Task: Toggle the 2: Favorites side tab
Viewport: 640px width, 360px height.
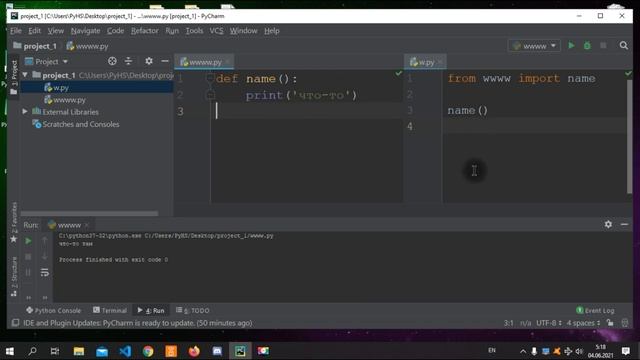Action: (x=14, y=222)
